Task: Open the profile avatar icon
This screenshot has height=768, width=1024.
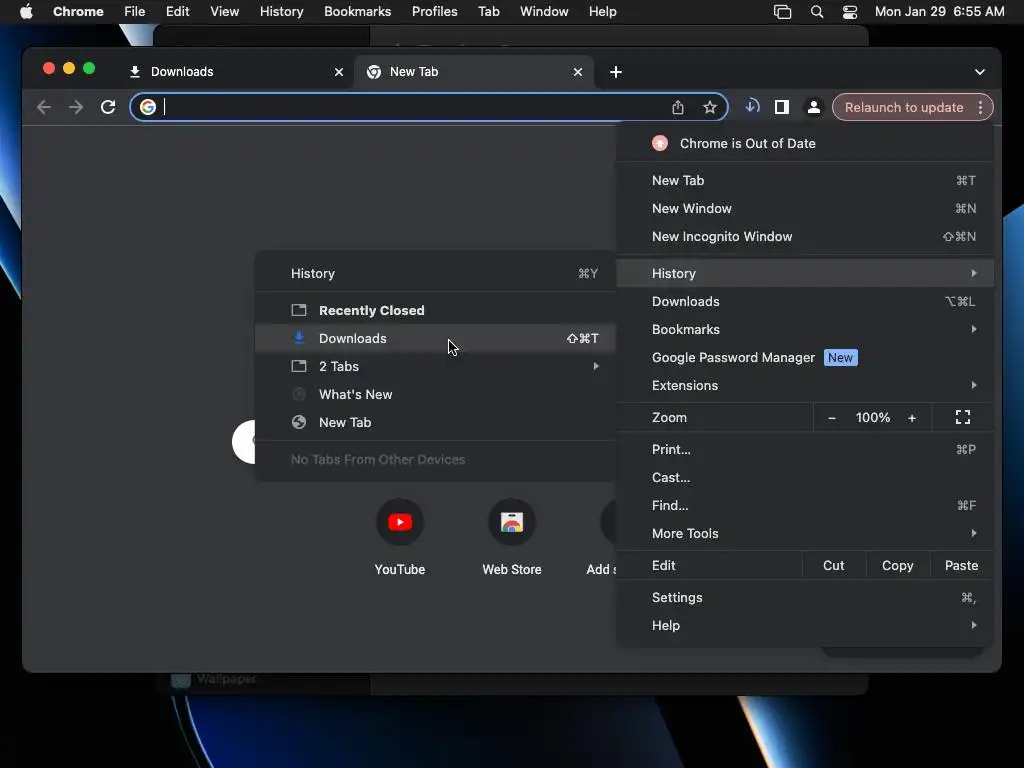Action: point(814,107)
